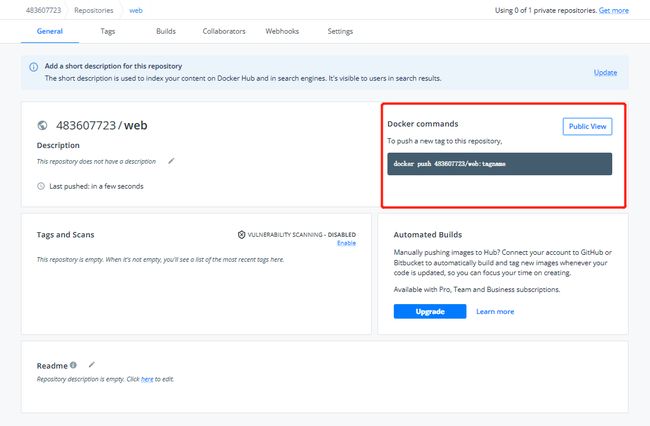Edit description using the pencil icon

point(171,161)
